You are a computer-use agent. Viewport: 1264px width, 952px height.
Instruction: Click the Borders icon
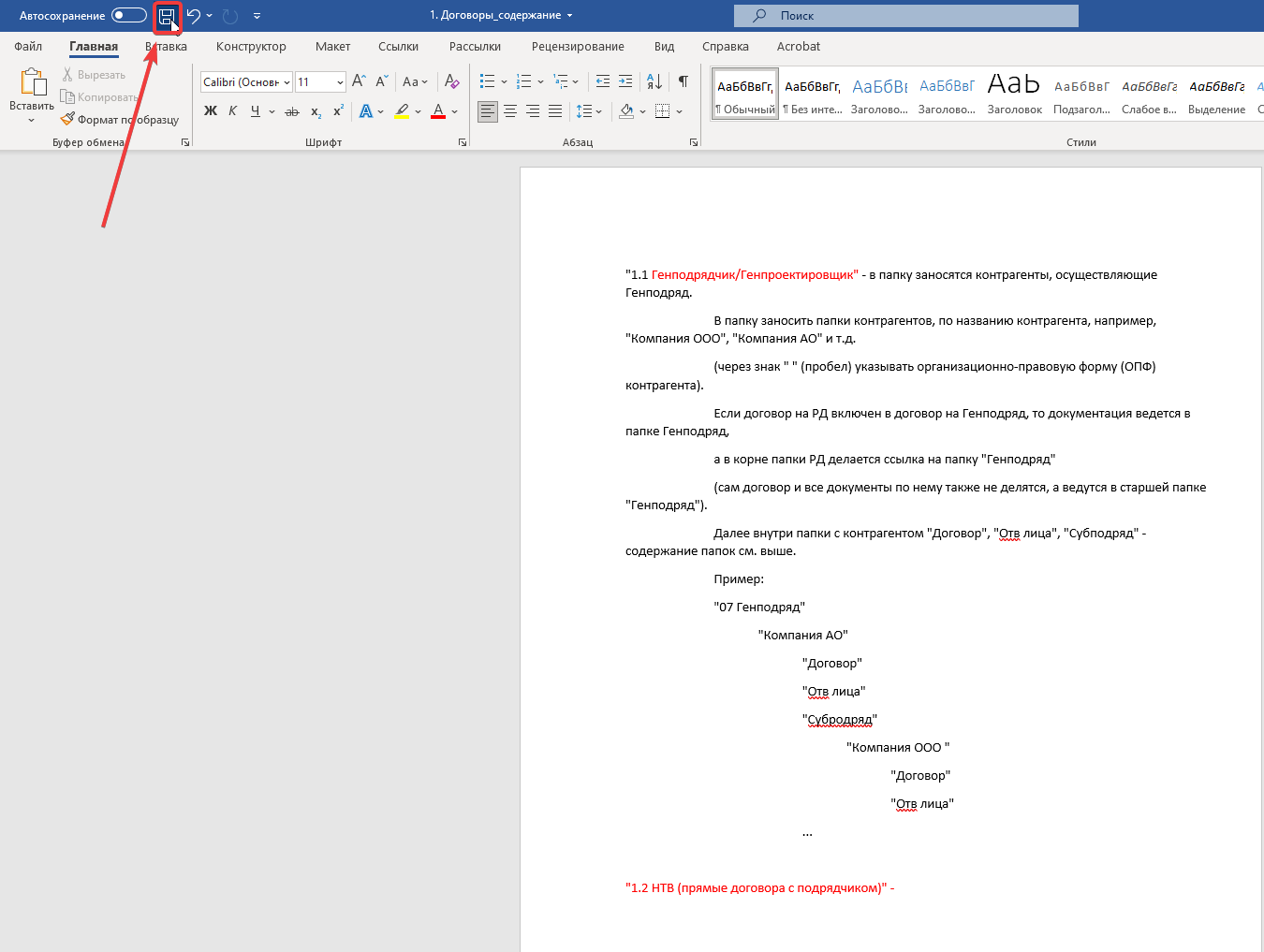662,111
